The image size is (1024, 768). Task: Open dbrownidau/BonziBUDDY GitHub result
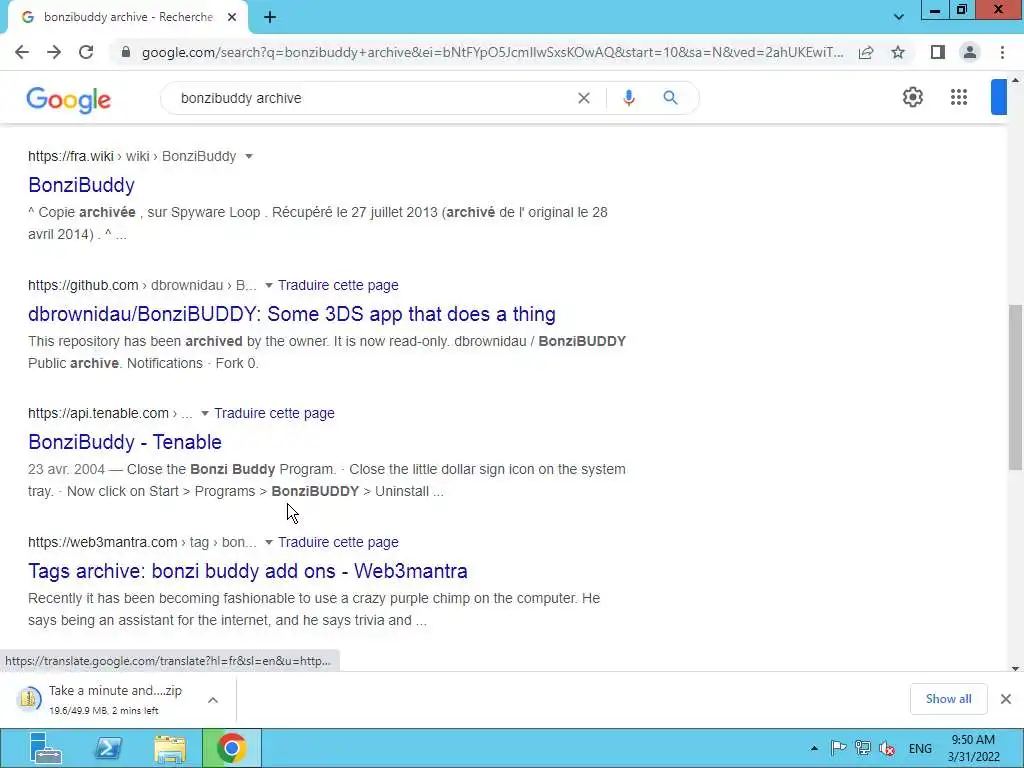coord(292,314)
